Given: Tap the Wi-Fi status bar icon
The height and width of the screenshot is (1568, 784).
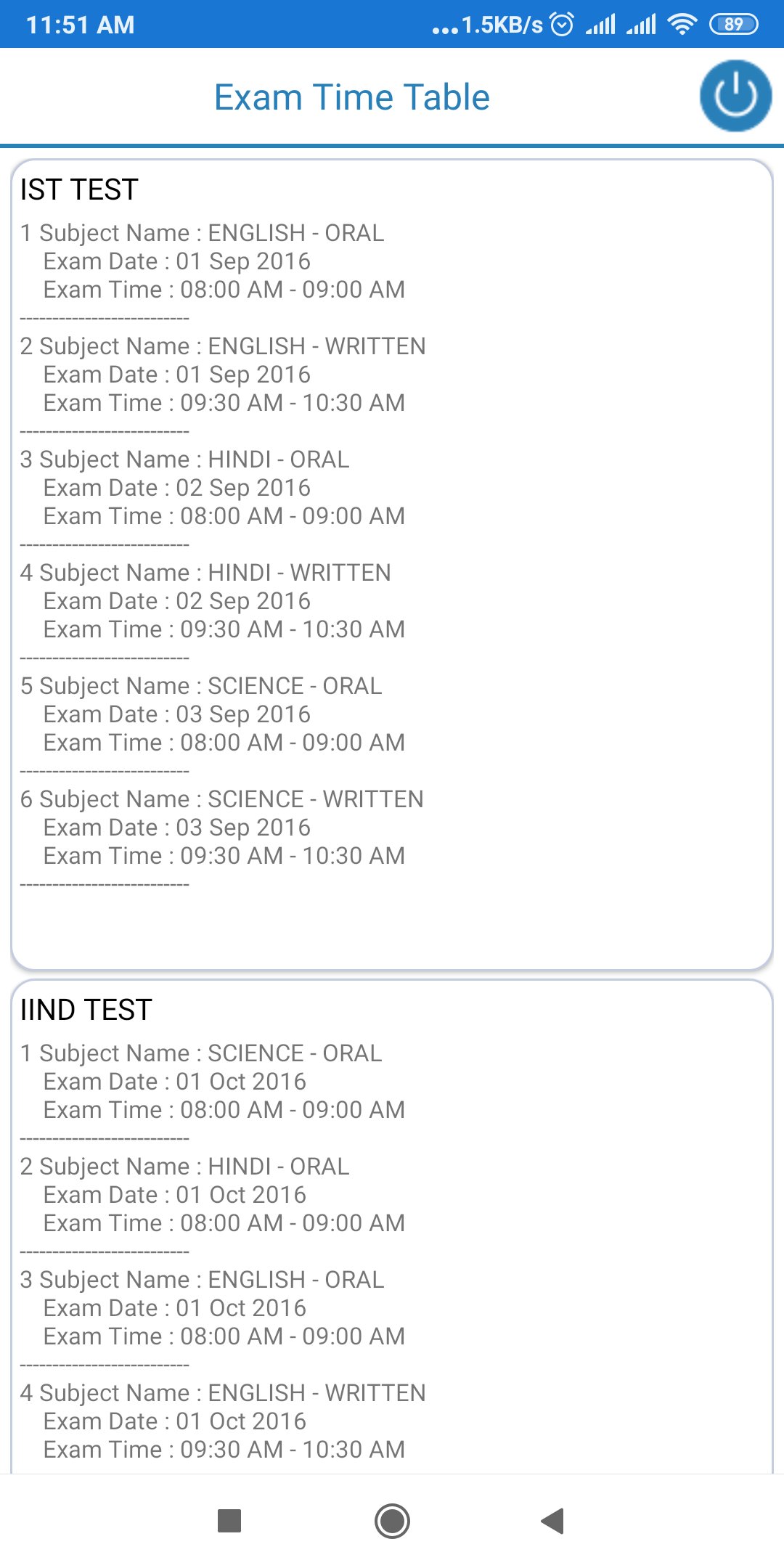Looking at the screenshot, I should coord(682,25).
